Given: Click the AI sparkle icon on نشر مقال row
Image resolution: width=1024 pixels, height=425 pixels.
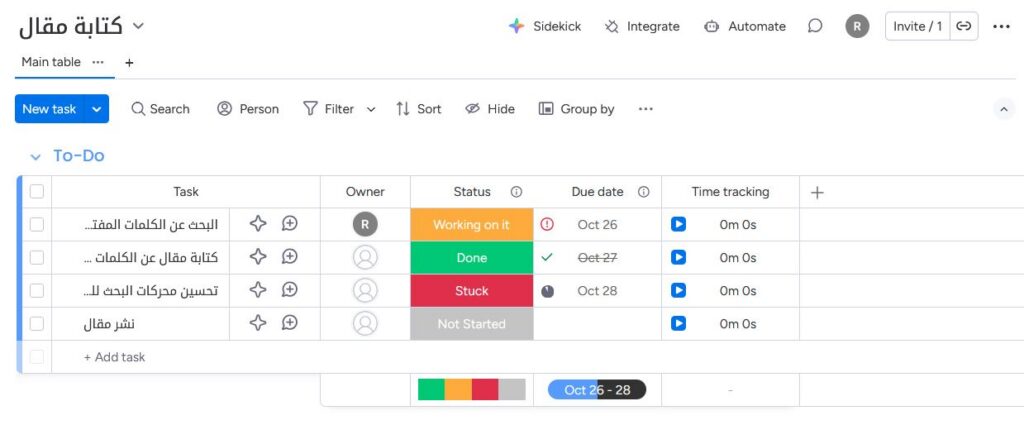Looking at the screenshot, I should [258, 323].
